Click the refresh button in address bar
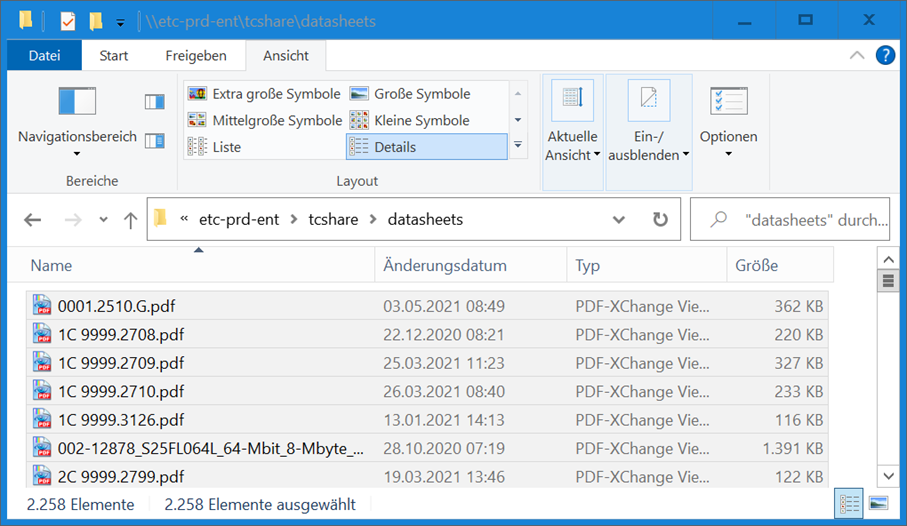 click(660, 219)
